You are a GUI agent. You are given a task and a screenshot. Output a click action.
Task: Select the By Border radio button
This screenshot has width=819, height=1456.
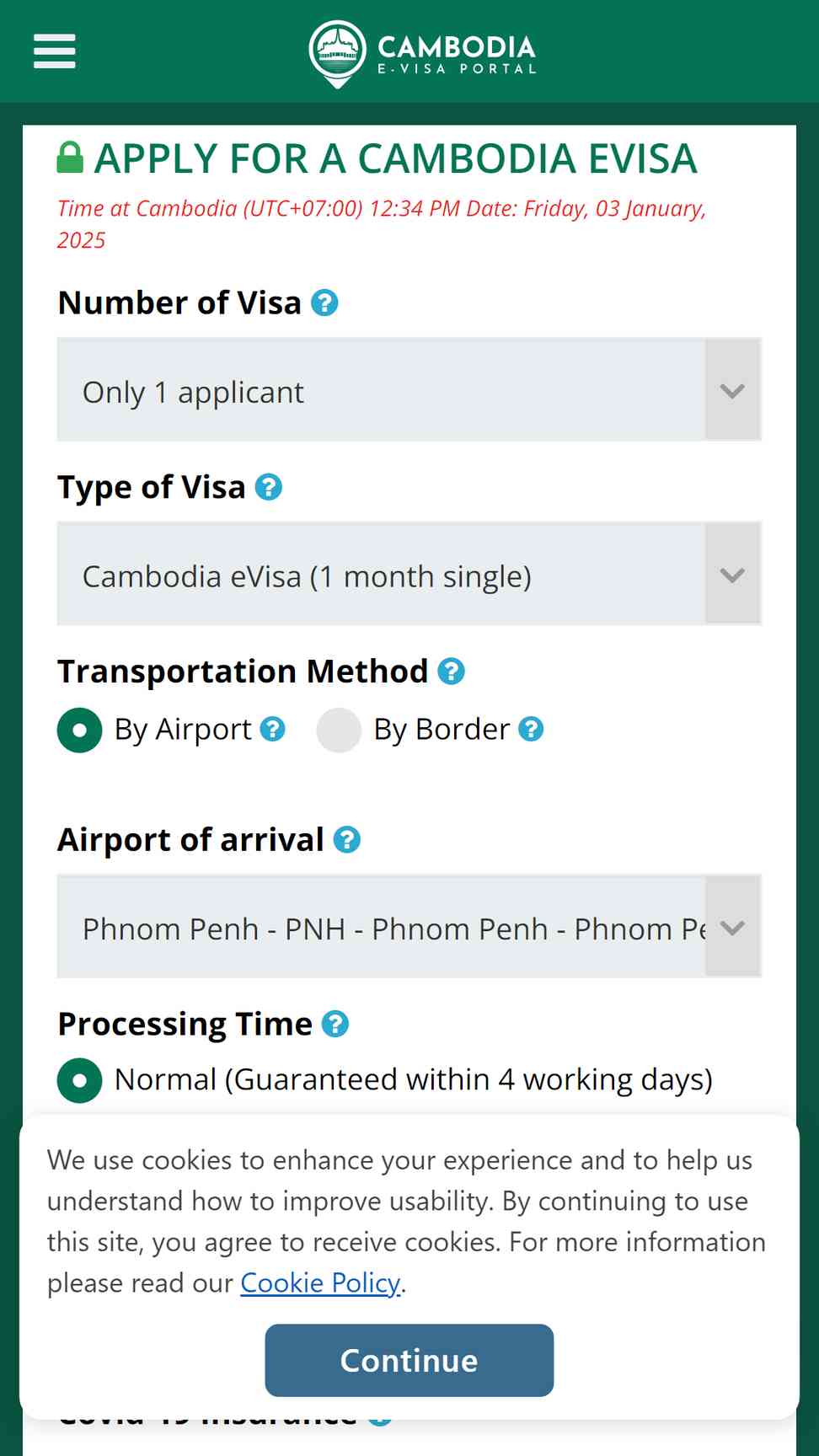[x=339, y=730]
